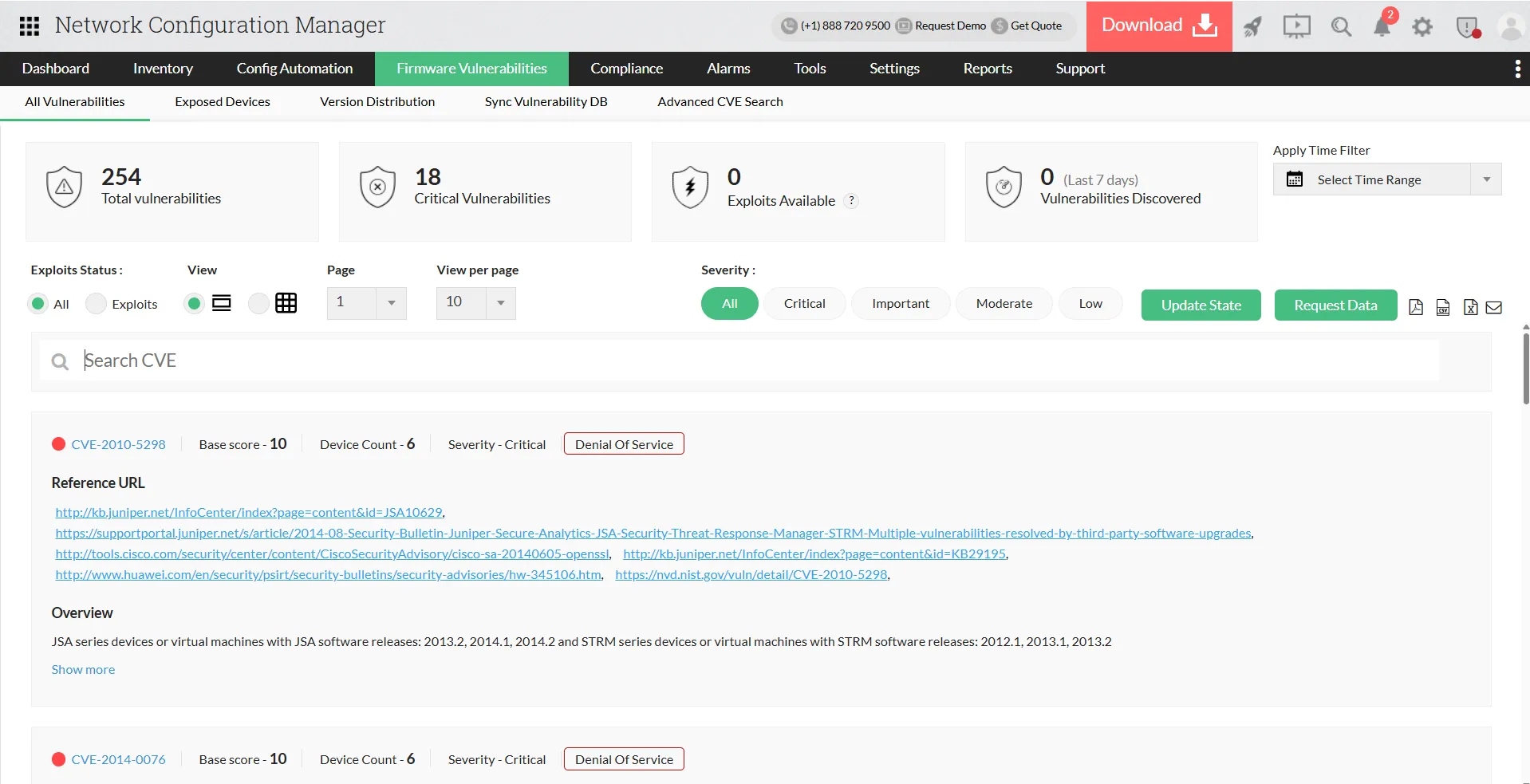Select the Exploits status radio

click(96, 304)
